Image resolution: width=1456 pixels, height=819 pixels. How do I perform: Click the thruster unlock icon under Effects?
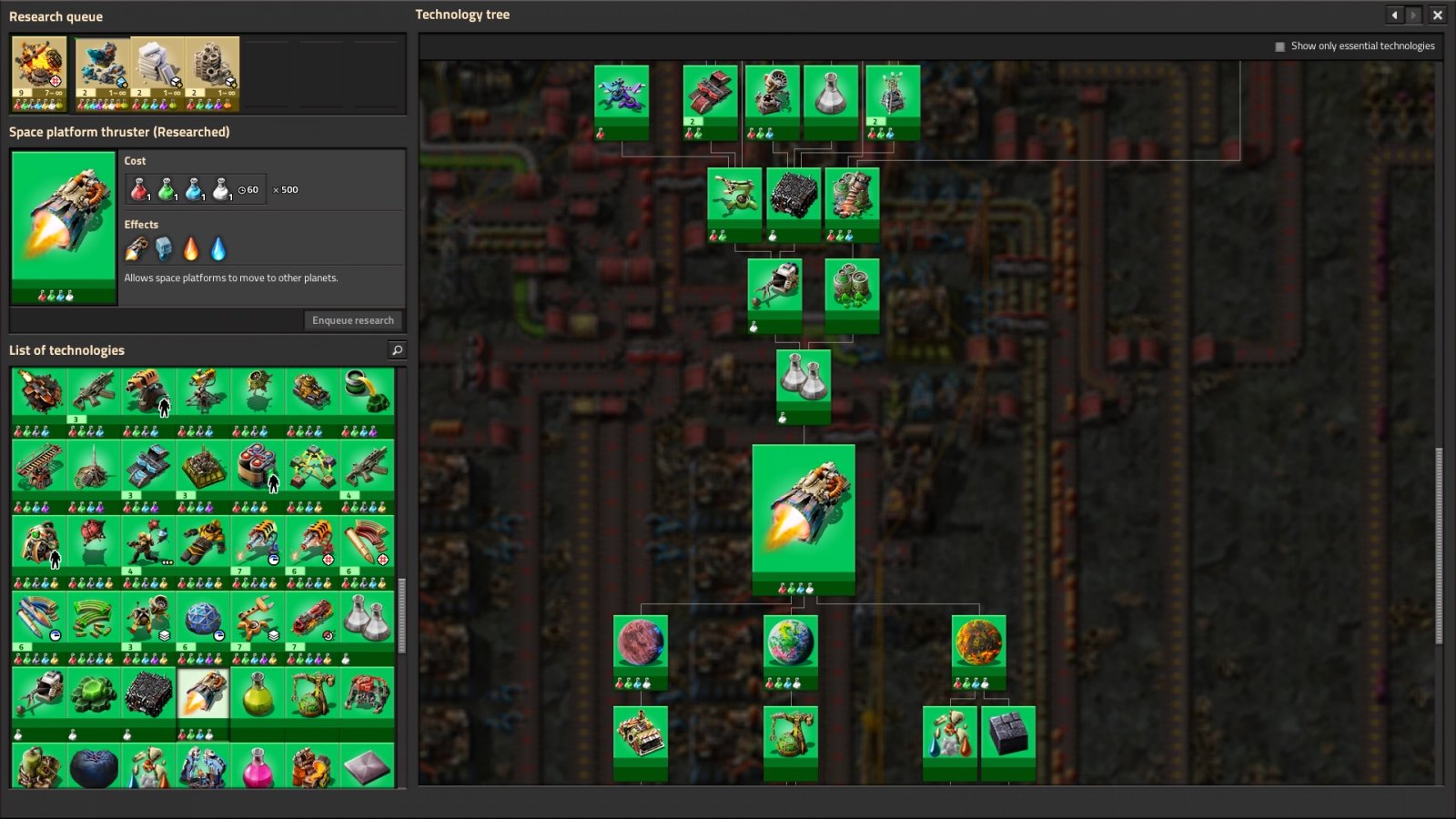pyautogui.click(x=136, y=248)
